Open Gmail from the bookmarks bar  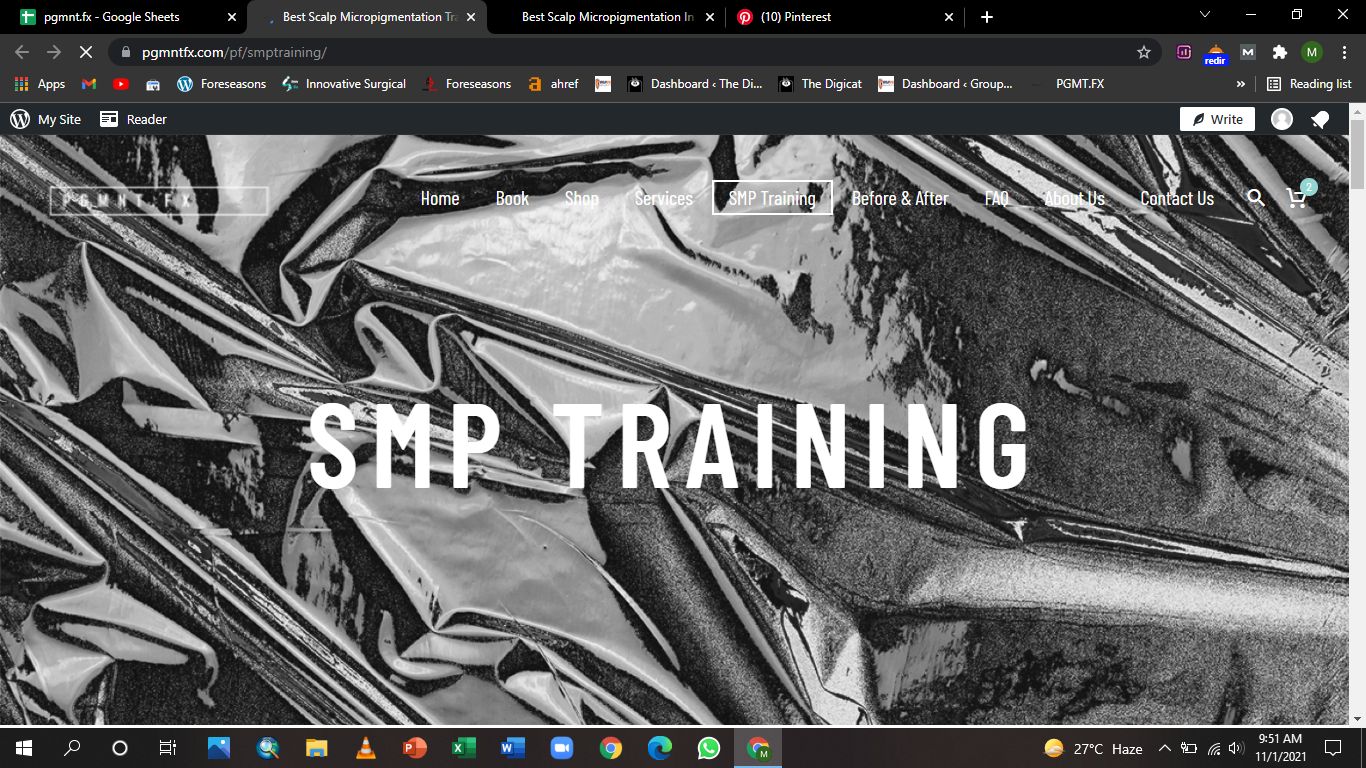point(88,84)
